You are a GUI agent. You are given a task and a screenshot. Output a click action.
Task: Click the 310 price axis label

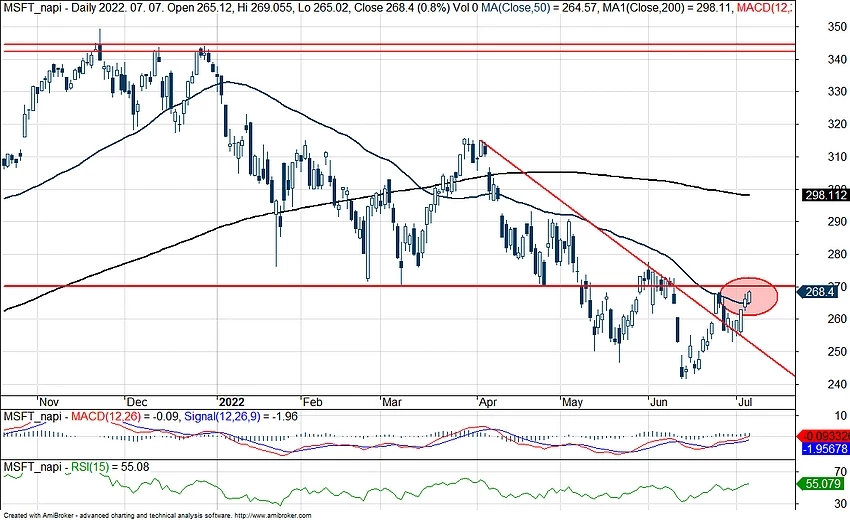(838, 157)
